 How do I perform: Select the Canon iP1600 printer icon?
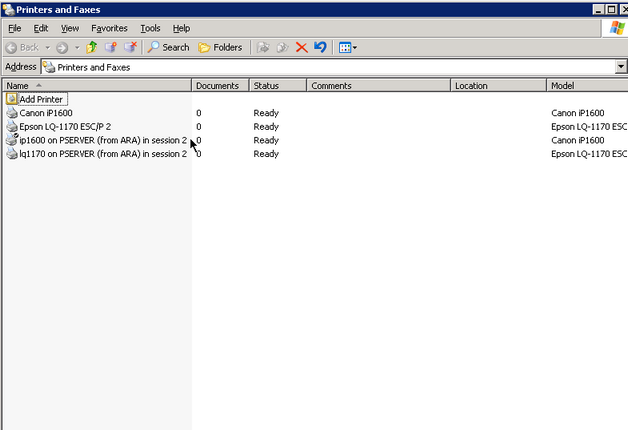click(x=12, y=113)
